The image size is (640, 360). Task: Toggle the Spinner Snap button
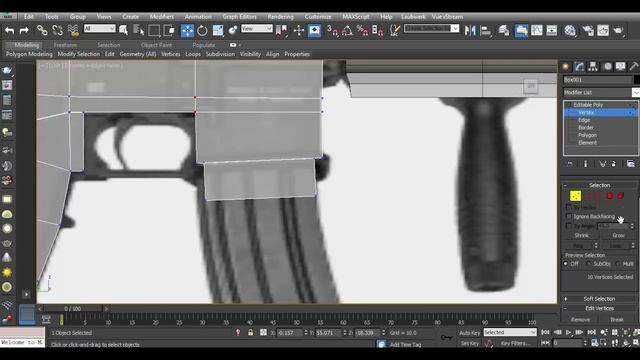[x=378, y=30]
